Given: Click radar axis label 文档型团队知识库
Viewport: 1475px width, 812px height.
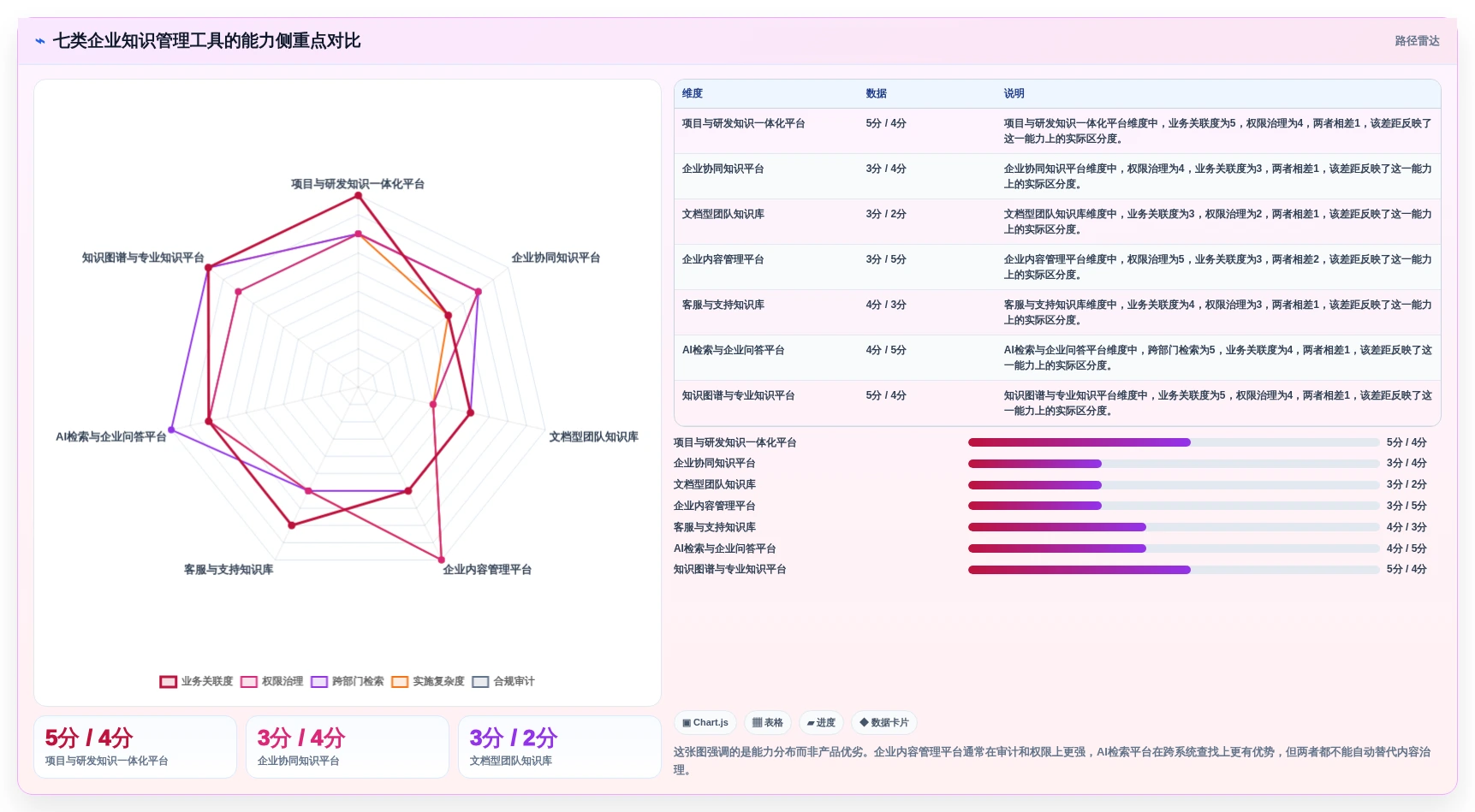Looking at the screenshot, I should click(x=593, y=436).
